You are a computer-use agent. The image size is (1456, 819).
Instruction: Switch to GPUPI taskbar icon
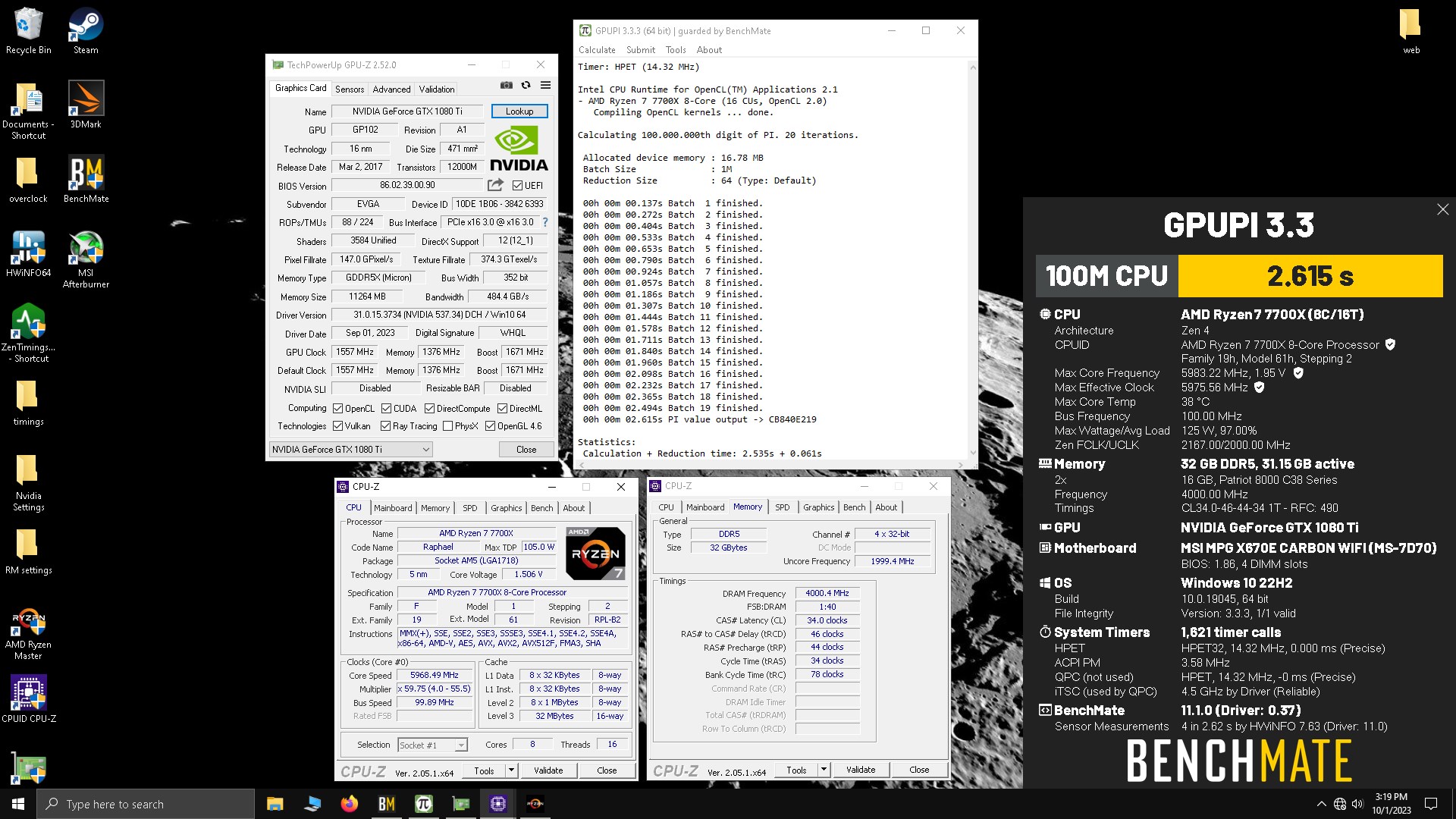pos(423,804)
